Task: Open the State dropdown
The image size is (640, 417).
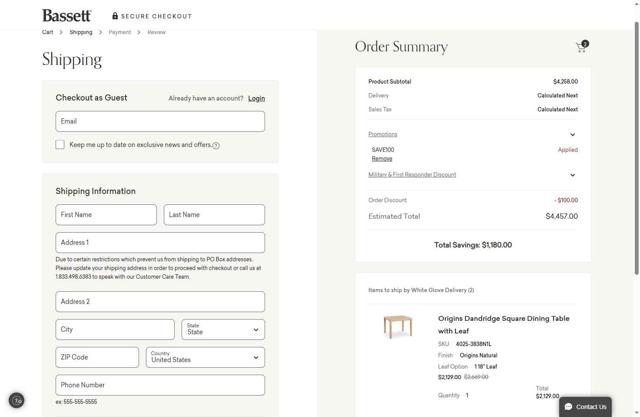Action: [223, 329]
